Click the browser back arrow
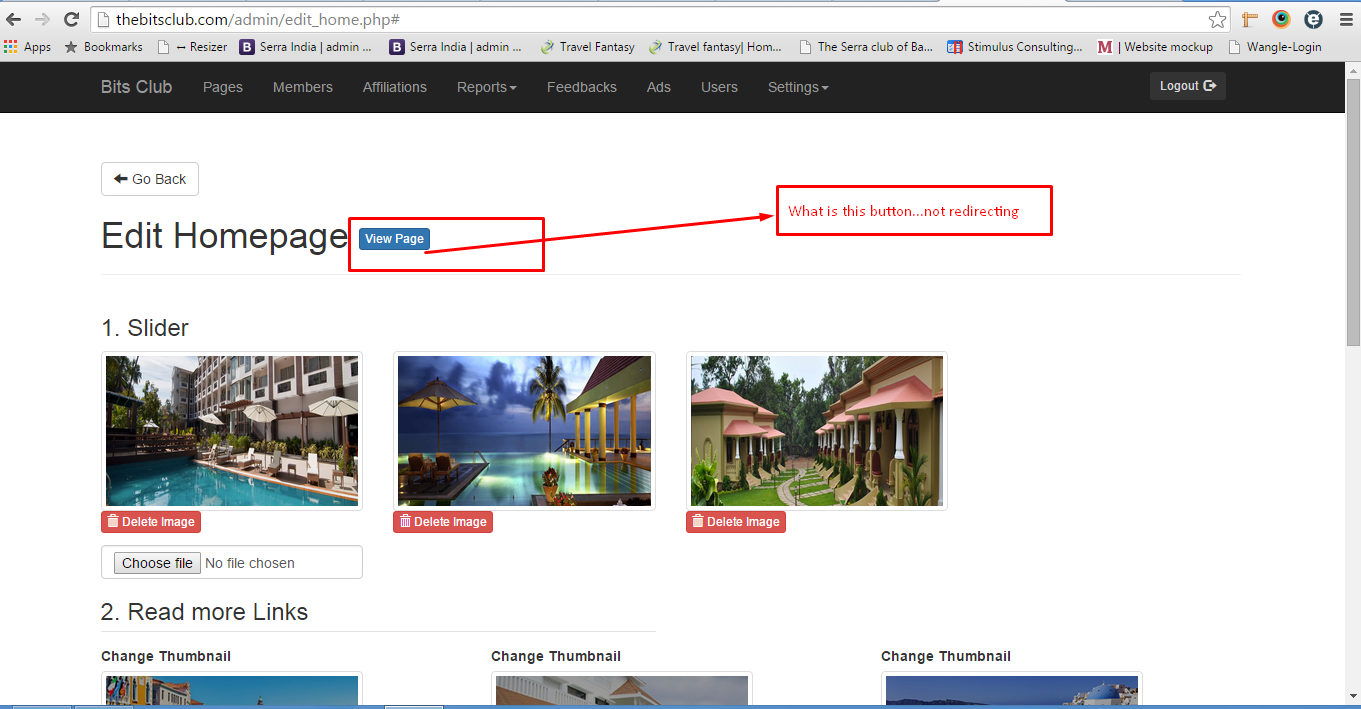 (14, 19)
